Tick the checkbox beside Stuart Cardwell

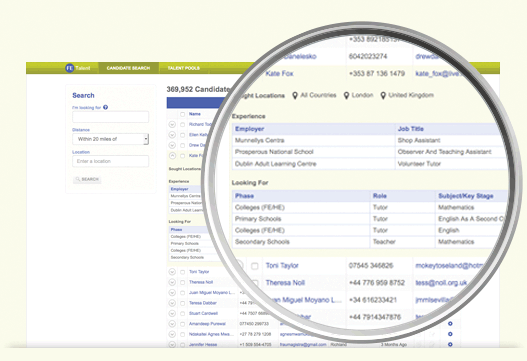click(x=183, y=314)
